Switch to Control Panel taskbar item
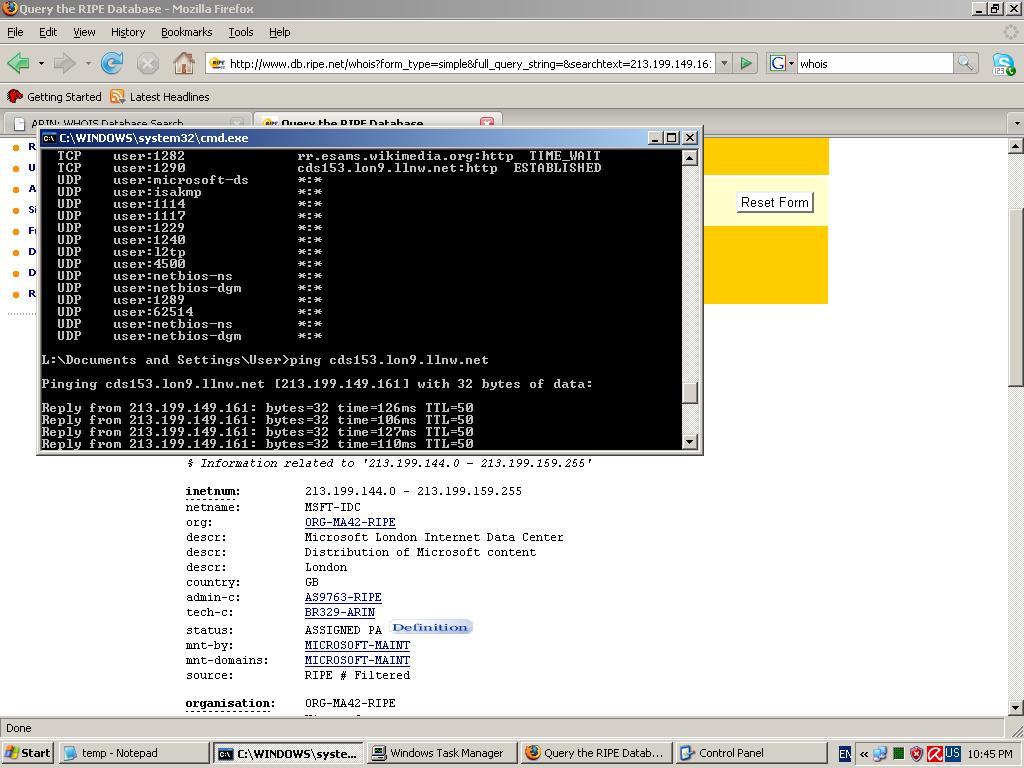Screen dimensions: 1024x768 tap(751, 753)
